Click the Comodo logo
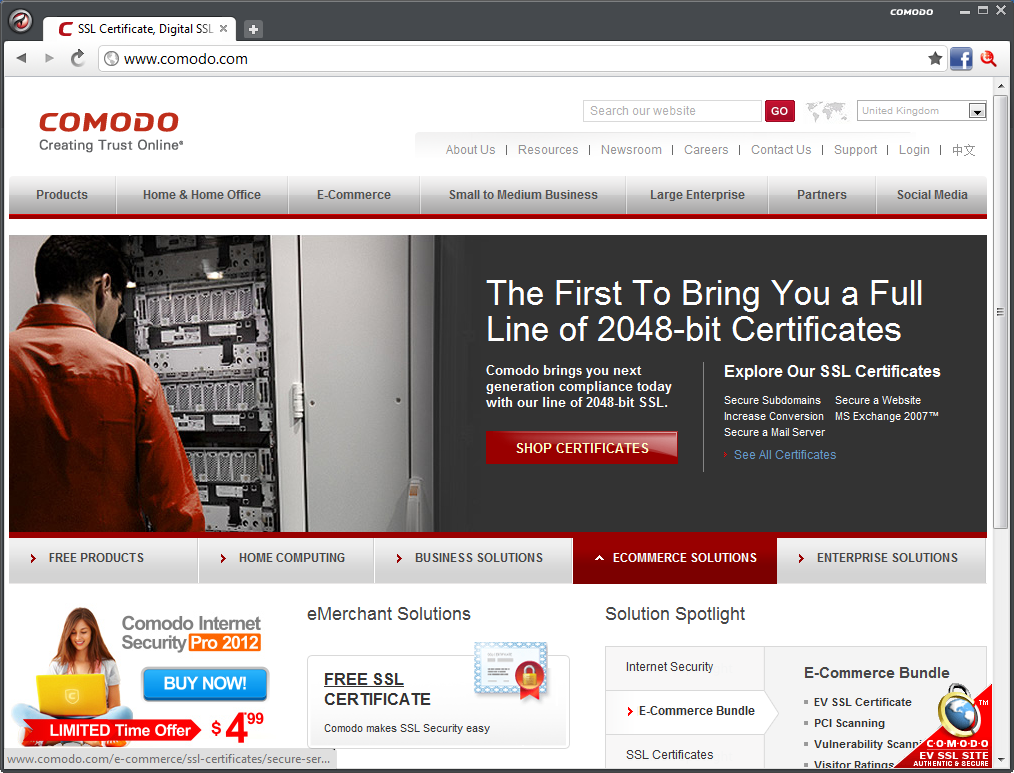The image size is (1014, 773). (111, 131)
